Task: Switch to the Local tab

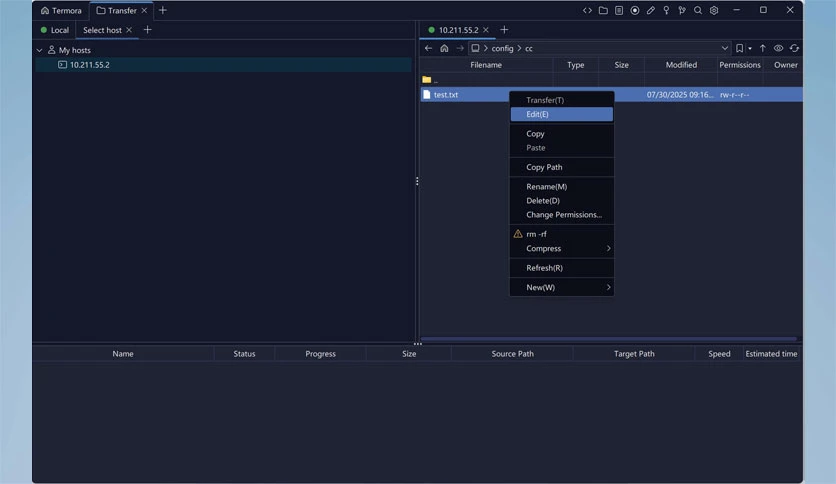Action: (x=55, y=30)
